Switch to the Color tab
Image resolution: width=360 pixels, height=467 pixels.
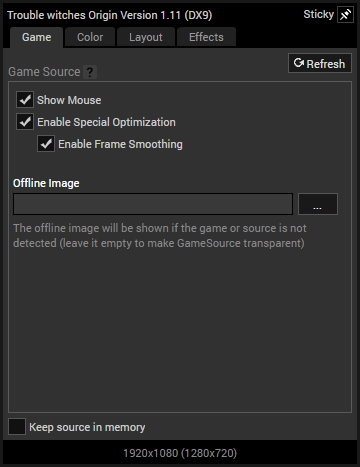click(90, 37)
